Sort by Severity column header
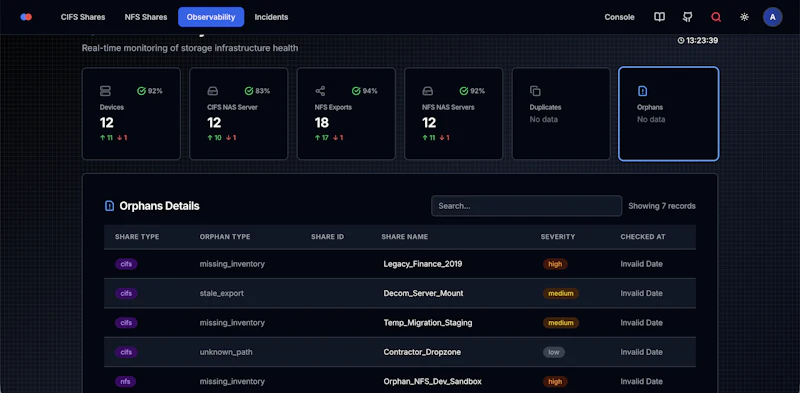Screen dimensions: 800x393 coord(558,237)
